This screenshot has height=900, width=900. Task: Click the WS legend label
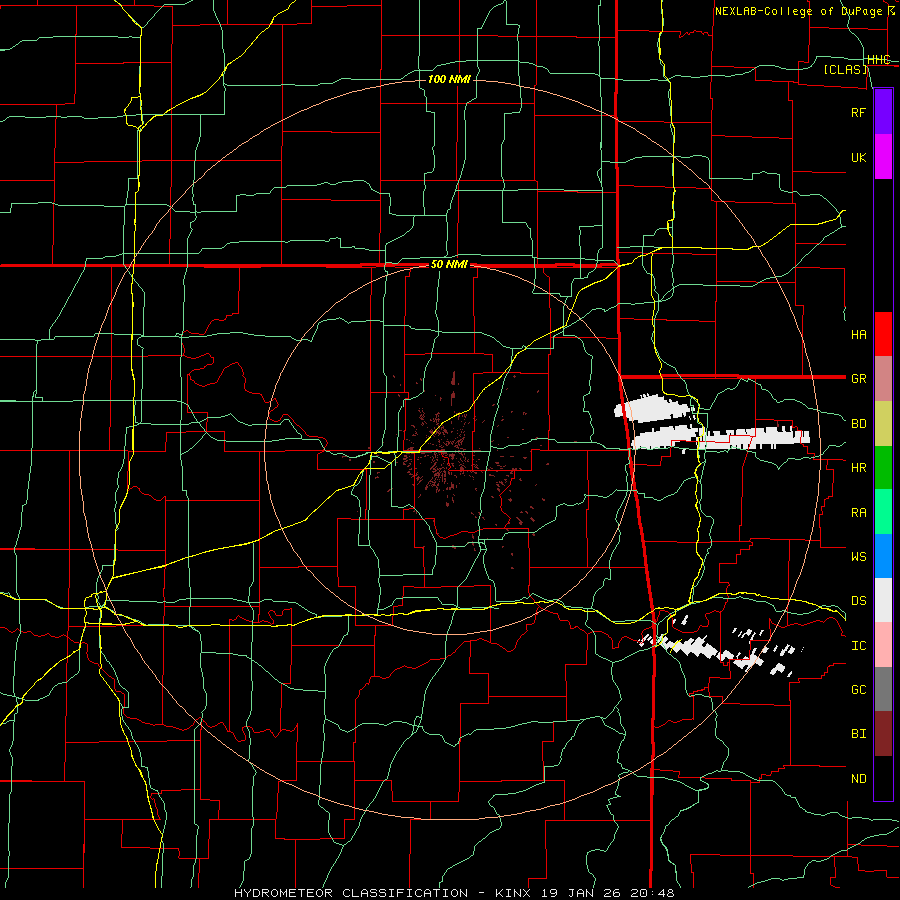[858, 557]
